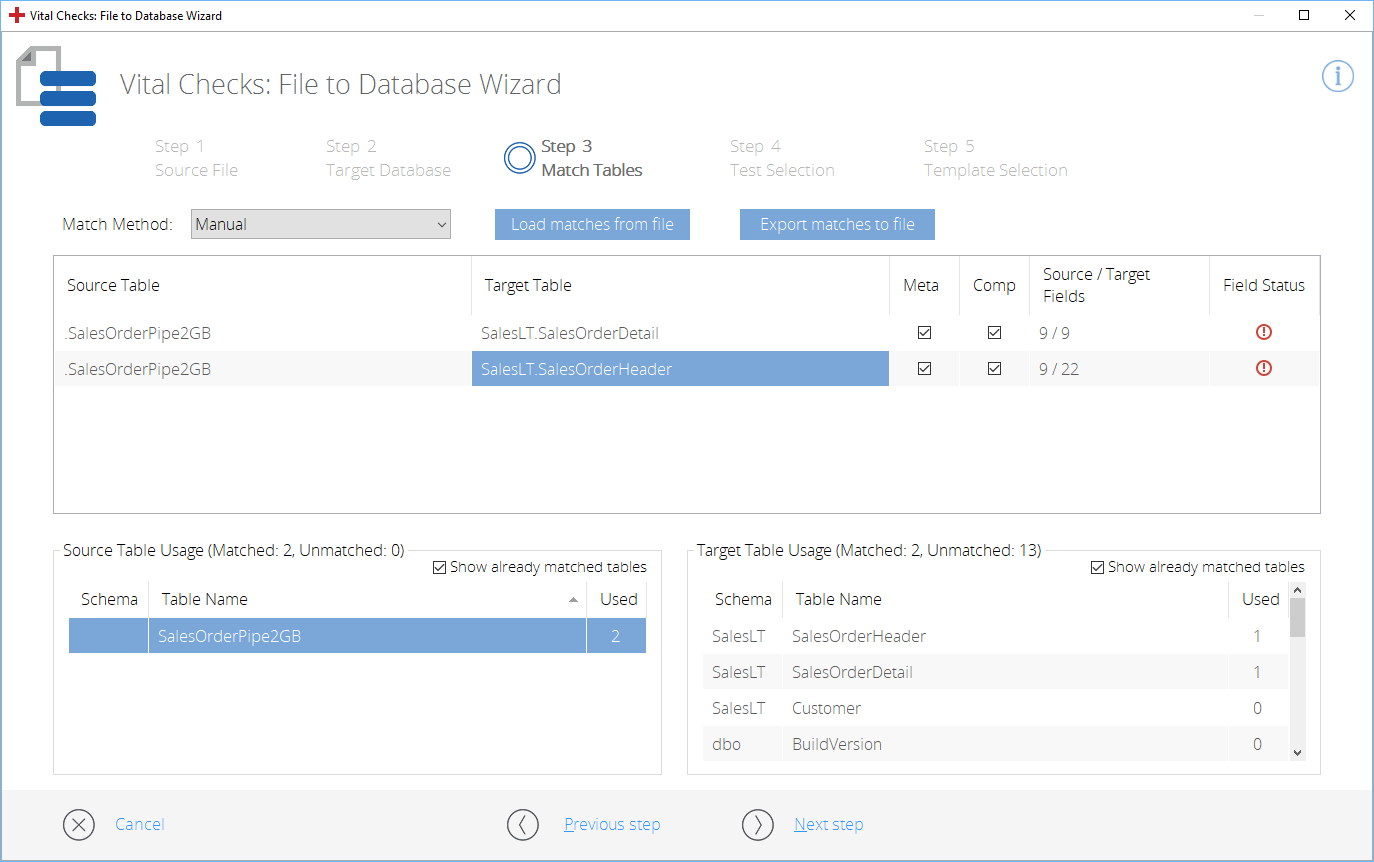Uncheck source 'Show already matched tables'

(x=439, y=568)
